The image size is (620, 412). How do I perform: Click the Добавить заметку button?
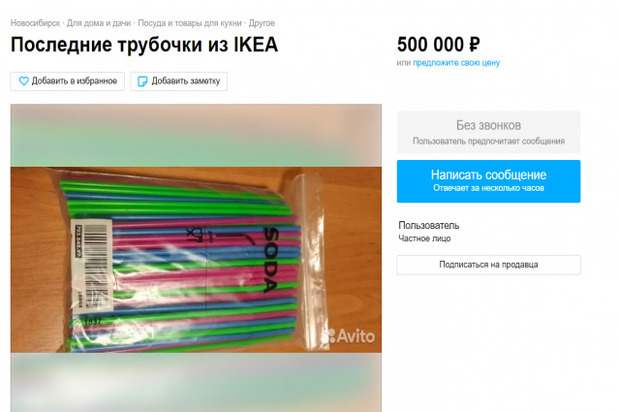(x=179, y=81)
